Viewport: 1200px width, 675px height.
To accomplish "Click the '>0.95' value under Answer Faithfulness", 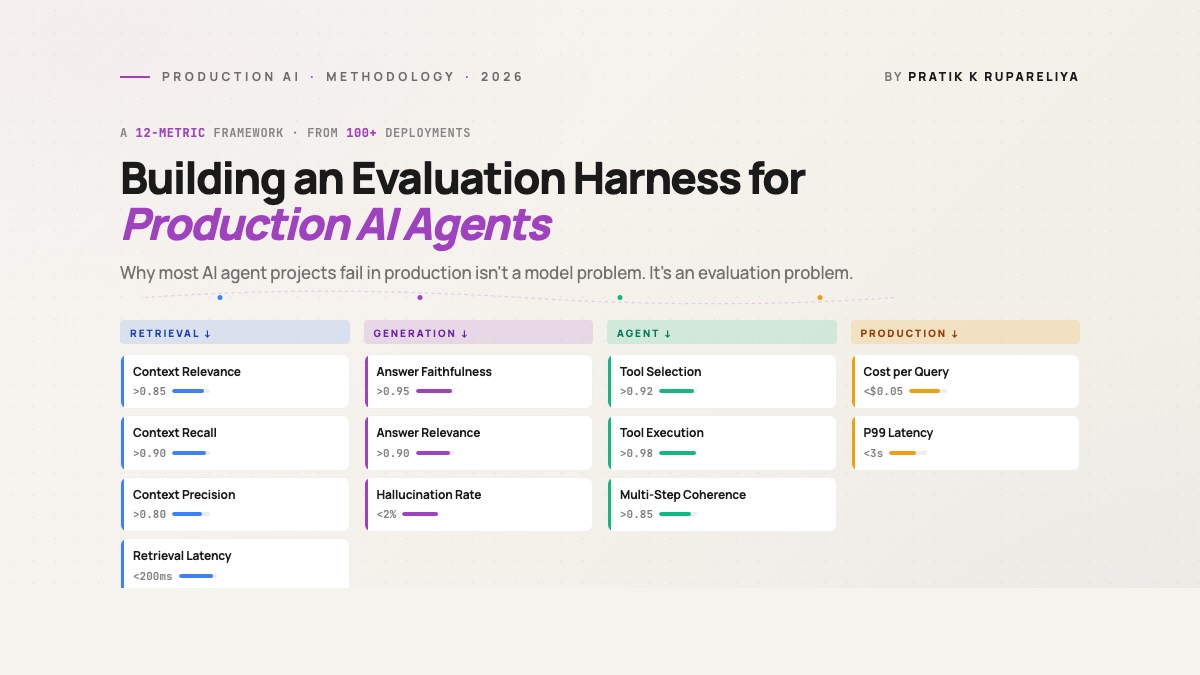I will (393, 392).
